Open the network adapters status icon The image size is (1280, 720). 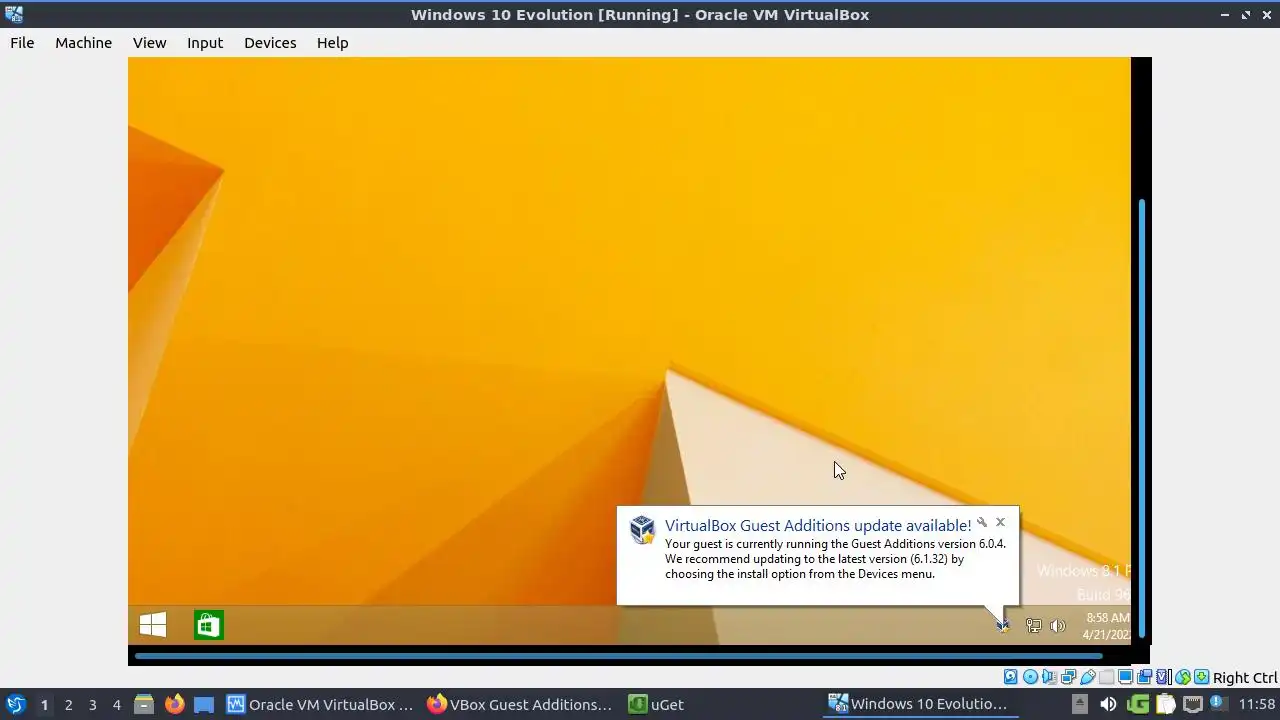[x=1068, y=677]
